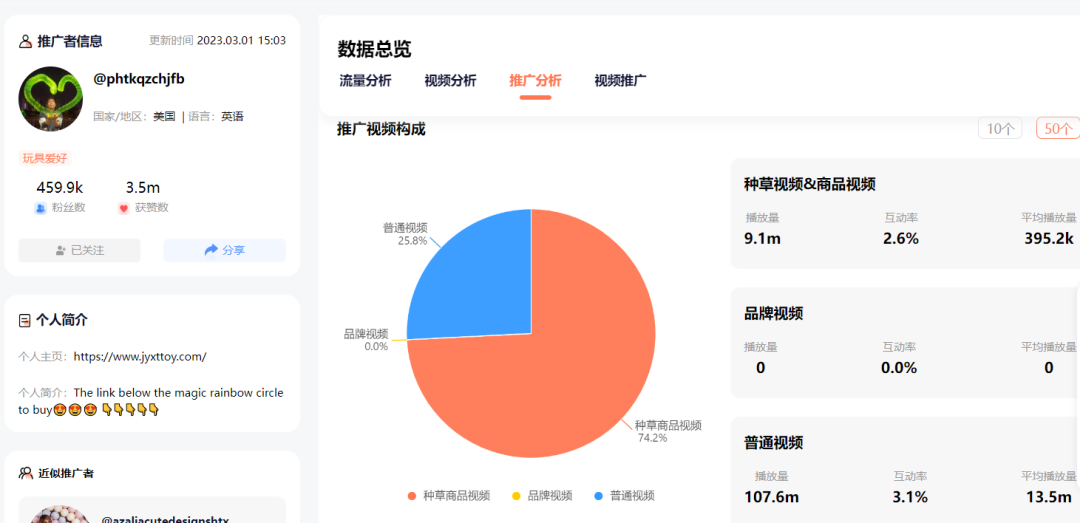Image resolution: width=1080 pixels, height=523 pixels.
Task: Toggle 种草商品视频 legend item
Action: 449,495
